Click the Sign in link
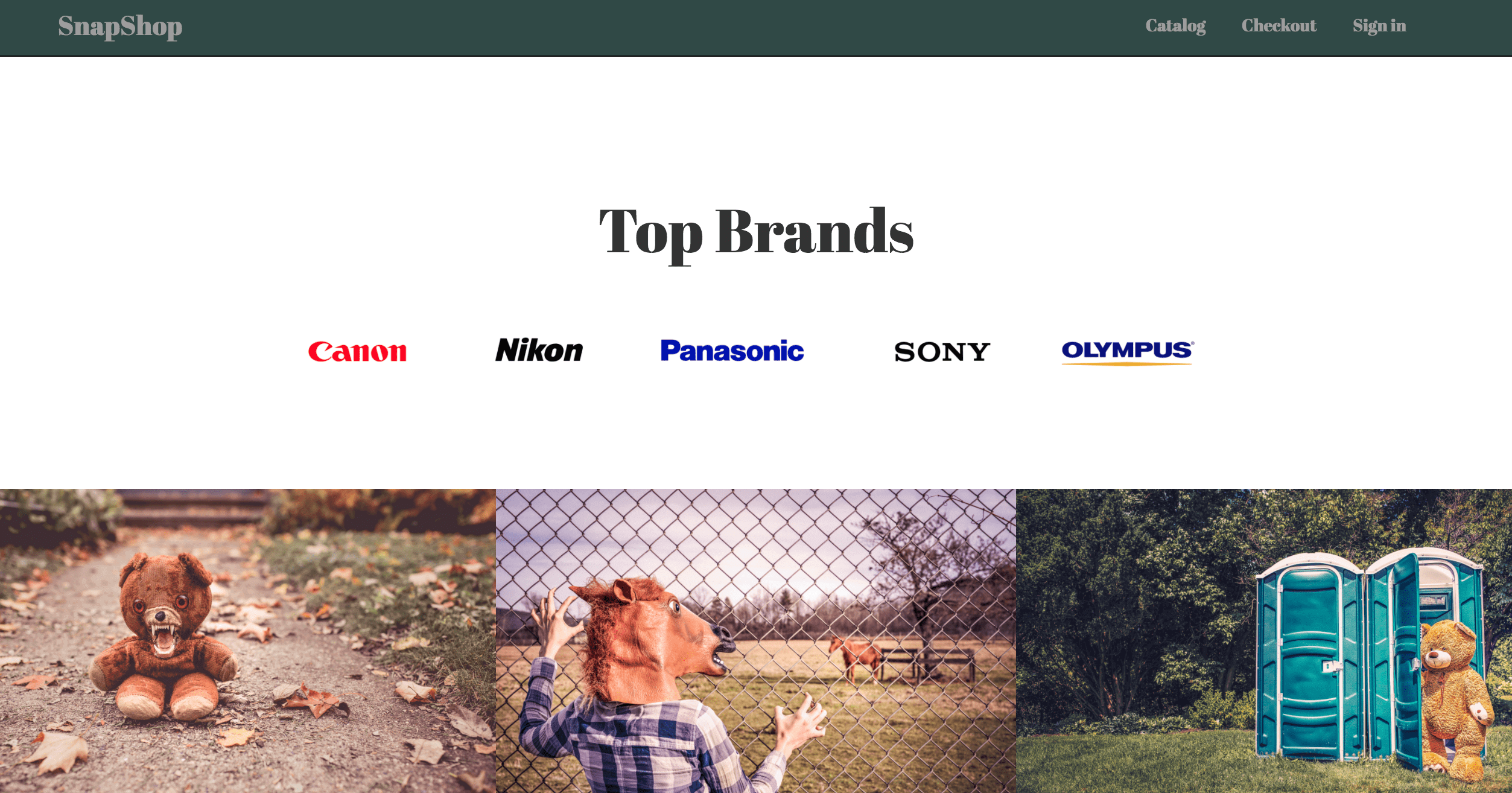The image size is (1512, 793). 1379,26
